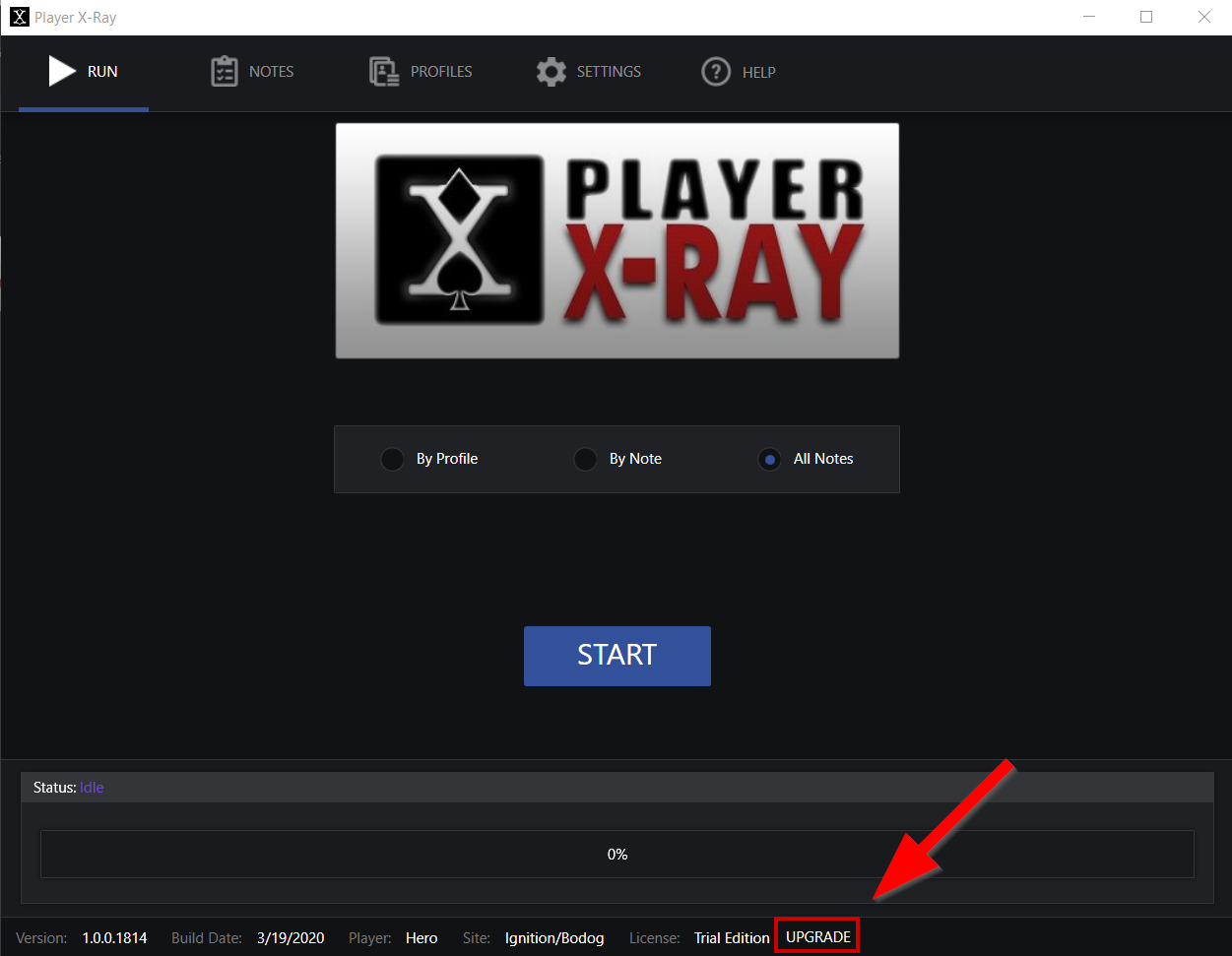Switch to the NOTES tab label
1232x956 pixels.
click(x=272, y=72)
